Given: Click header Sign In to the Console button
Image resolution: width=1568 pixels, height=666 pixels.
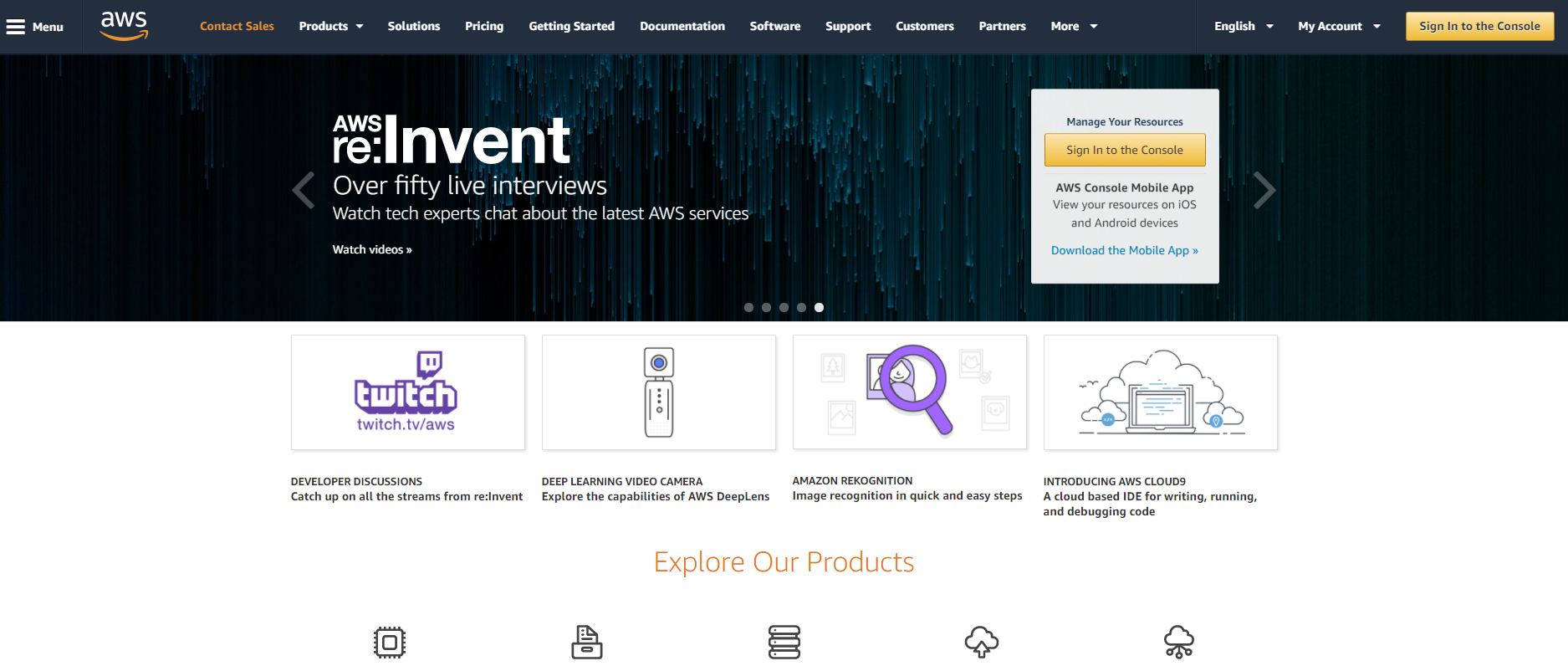Looking at the screenshot, I should tap(1479, 26).
